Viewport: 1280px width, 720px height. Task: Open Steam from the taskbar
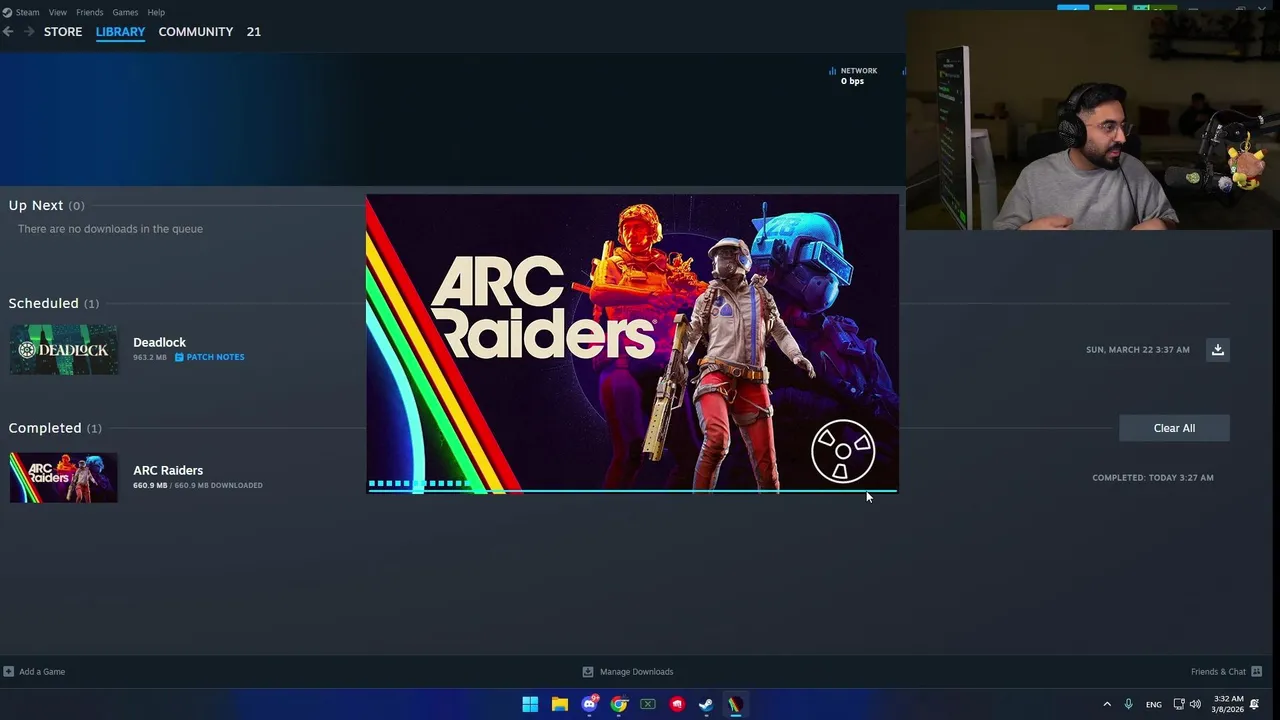(x=706, y=704)
